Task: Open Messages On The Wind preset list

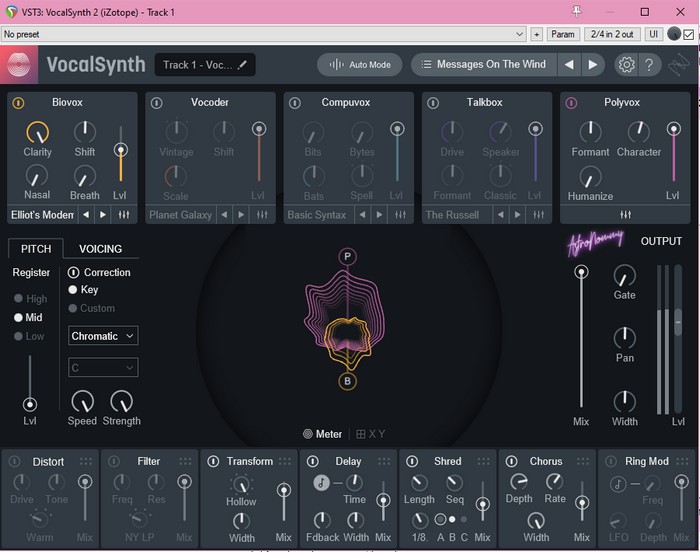Action: tap(482, 65)
